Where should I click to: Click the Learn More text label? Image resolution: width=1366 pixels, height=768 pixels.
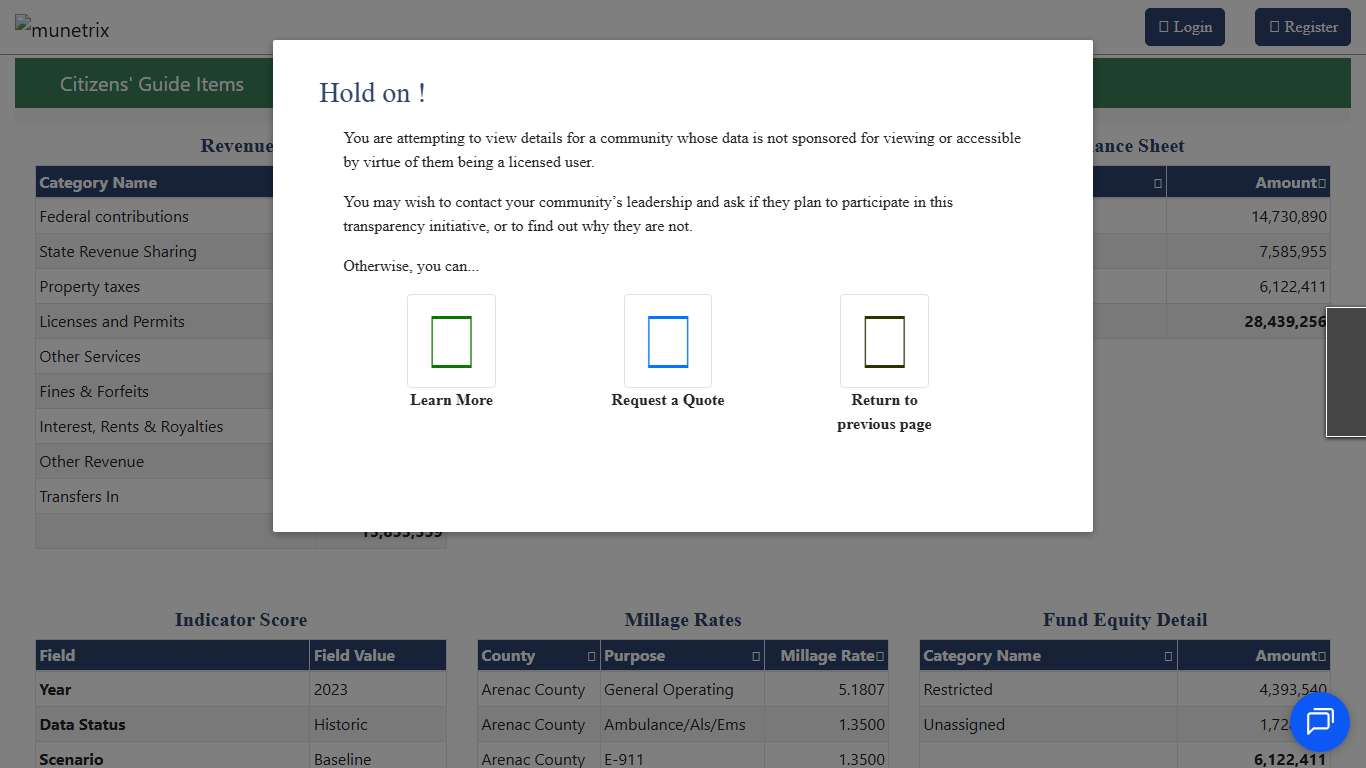tap(451, 400)
